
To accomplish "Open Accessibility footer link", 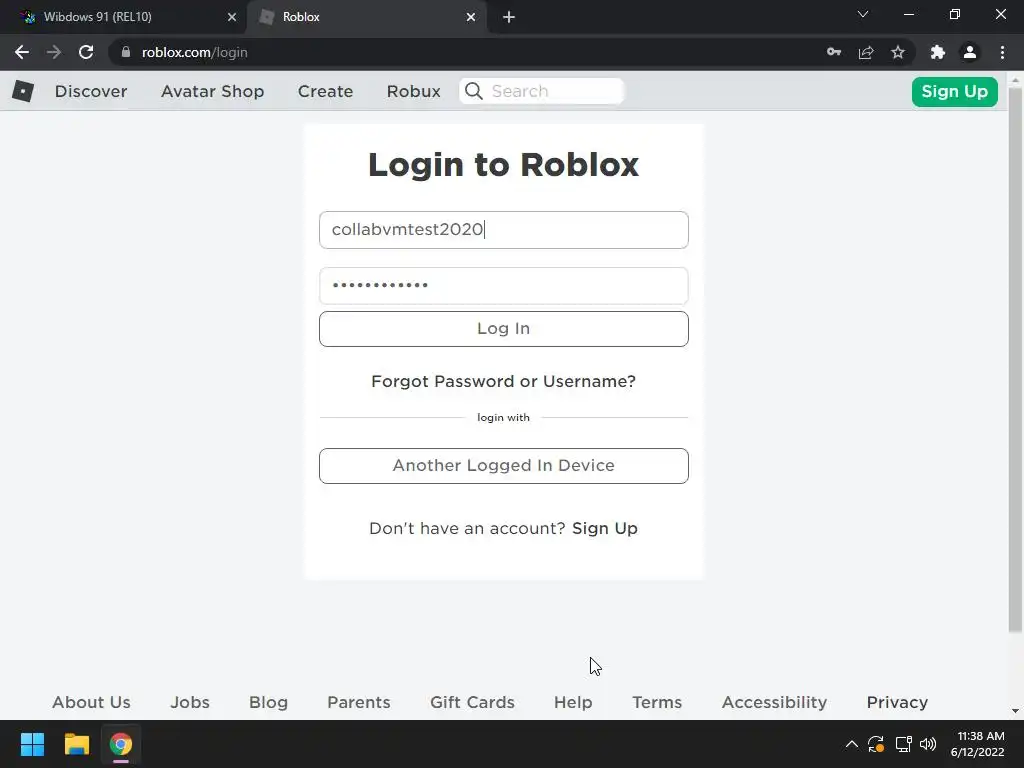I will point(775,702).
